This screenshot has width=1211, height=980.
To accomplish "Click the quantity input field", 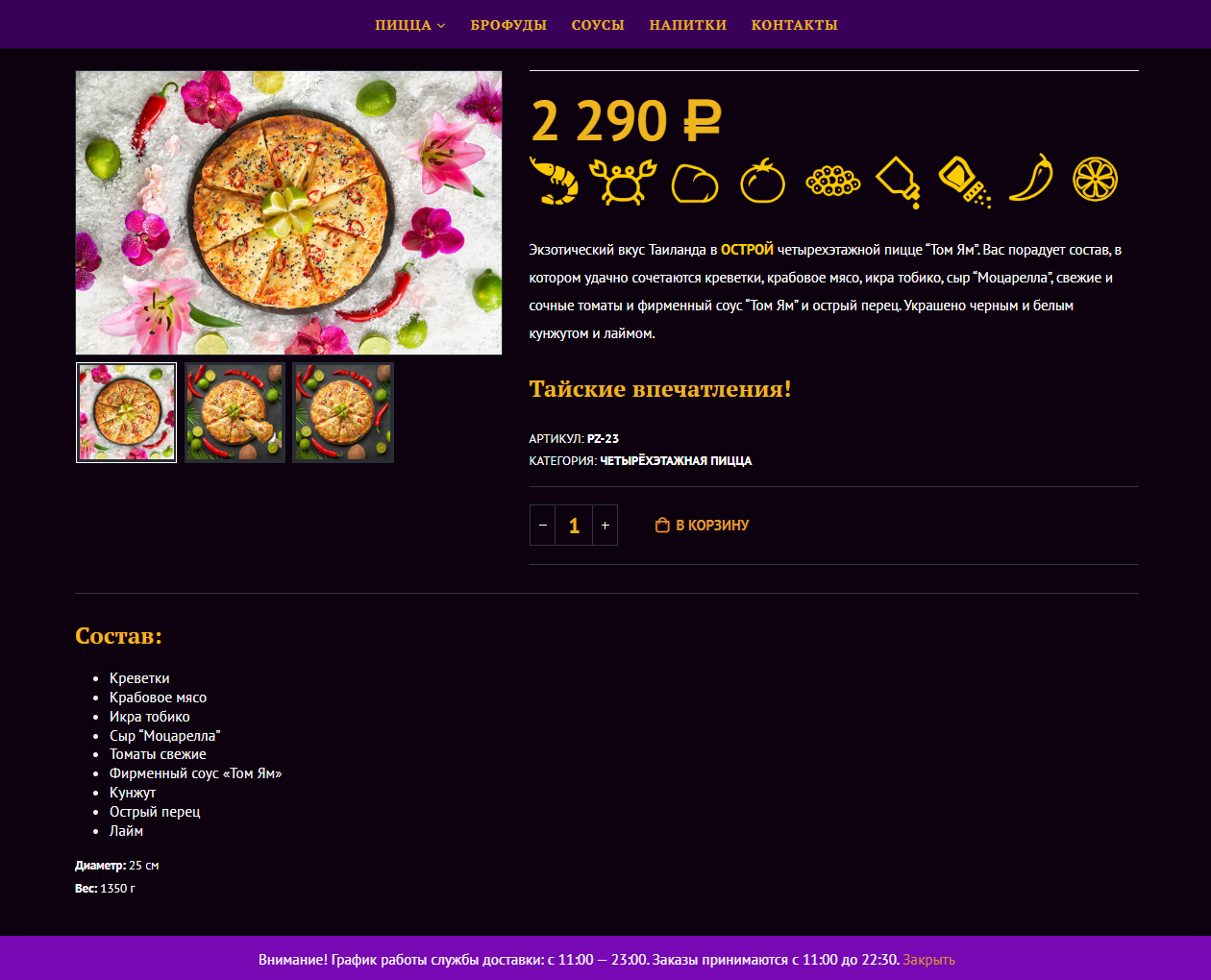I will (574, 526).
